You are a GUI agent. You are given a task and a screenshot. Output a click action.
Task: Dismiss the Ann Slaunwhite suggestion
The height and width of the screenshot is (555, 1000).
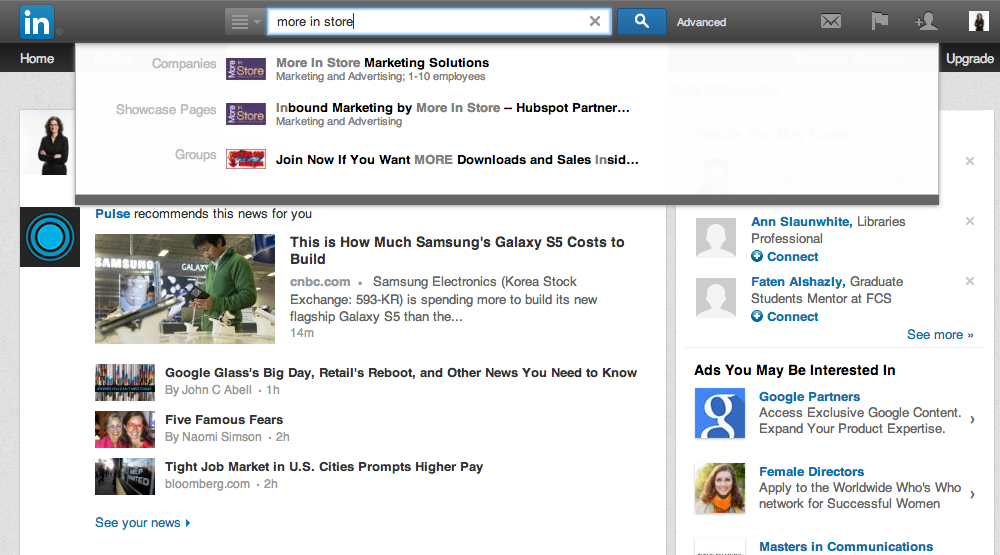(x=969, y=221)
